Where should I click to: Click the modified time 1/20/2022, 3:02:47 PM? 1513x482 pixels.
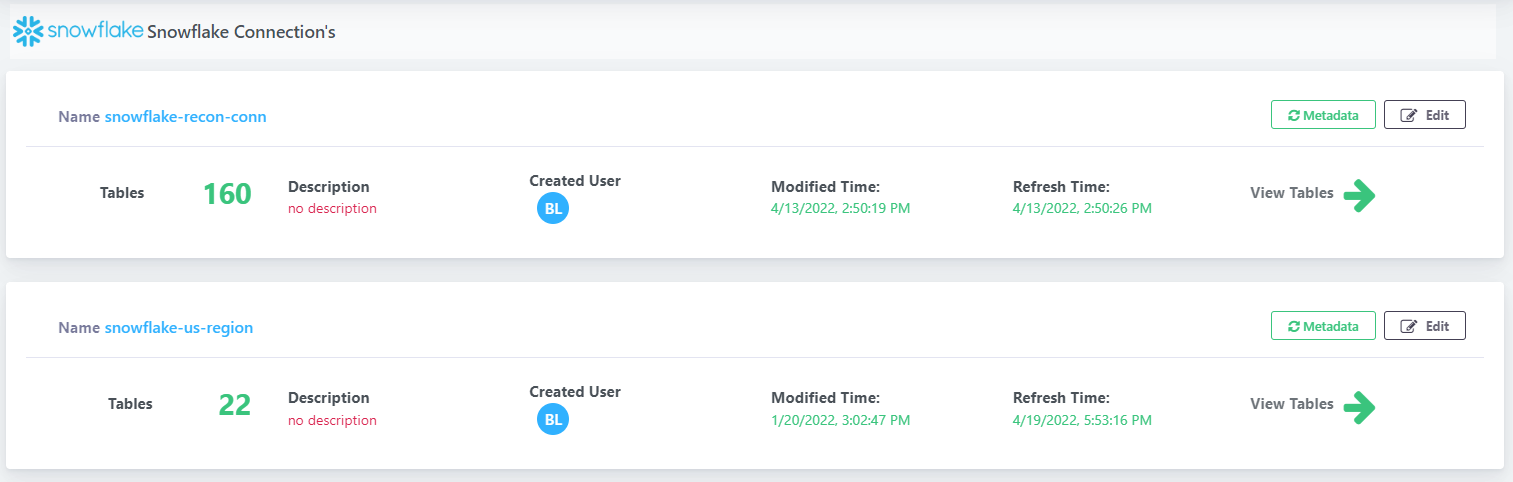[840, 421]
